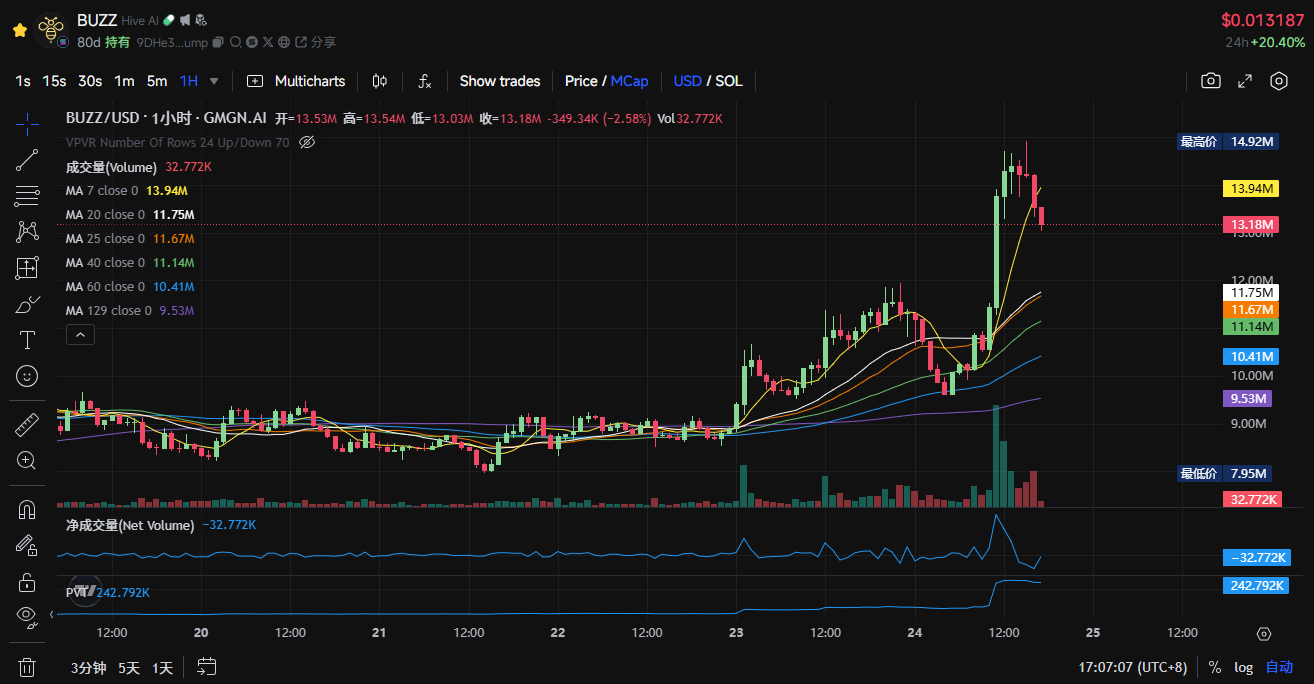Open the candlestick chart style selector

click(380, 81)
